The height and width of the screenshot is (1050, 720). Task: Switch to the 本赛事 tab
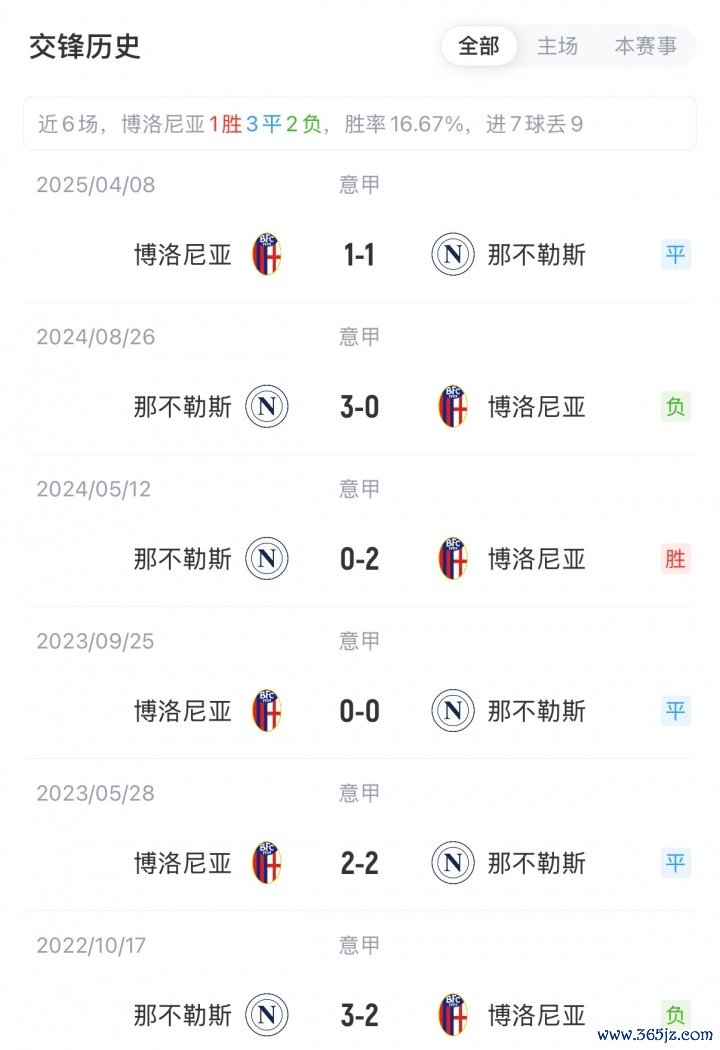pos(645,46)
